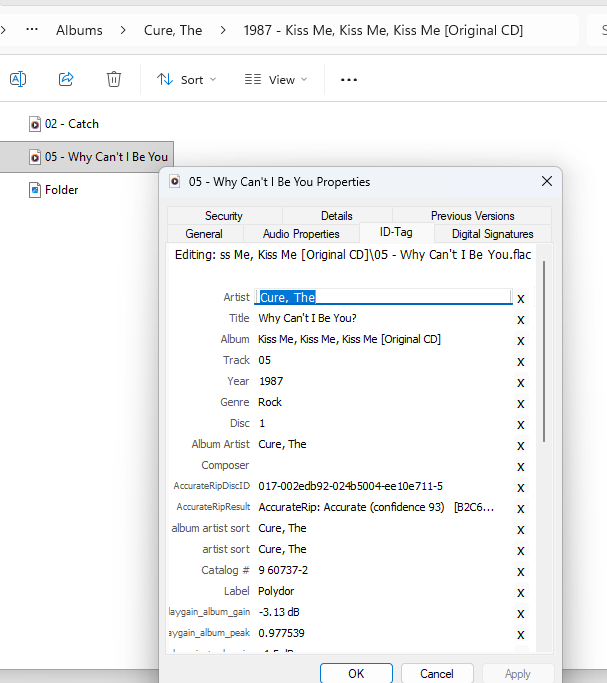Open the Sort dropdown menu
Viewport: 607px width, 683px height.
(187, 80)
